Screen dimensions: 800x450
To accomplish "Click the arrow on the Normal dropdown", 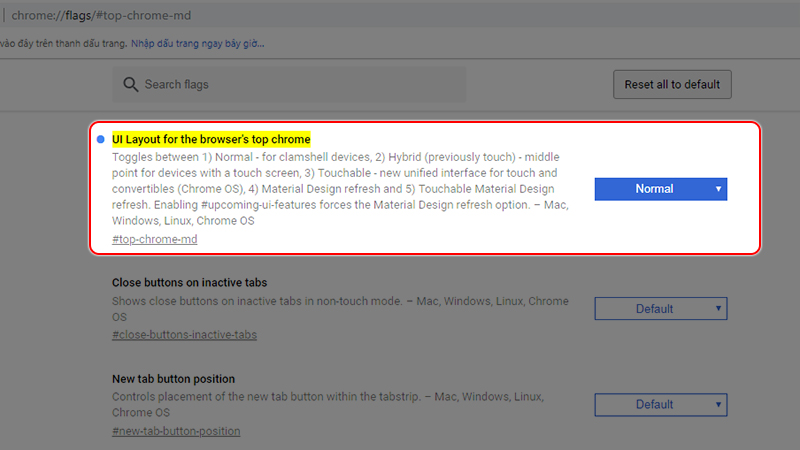I will pos(718,189).
